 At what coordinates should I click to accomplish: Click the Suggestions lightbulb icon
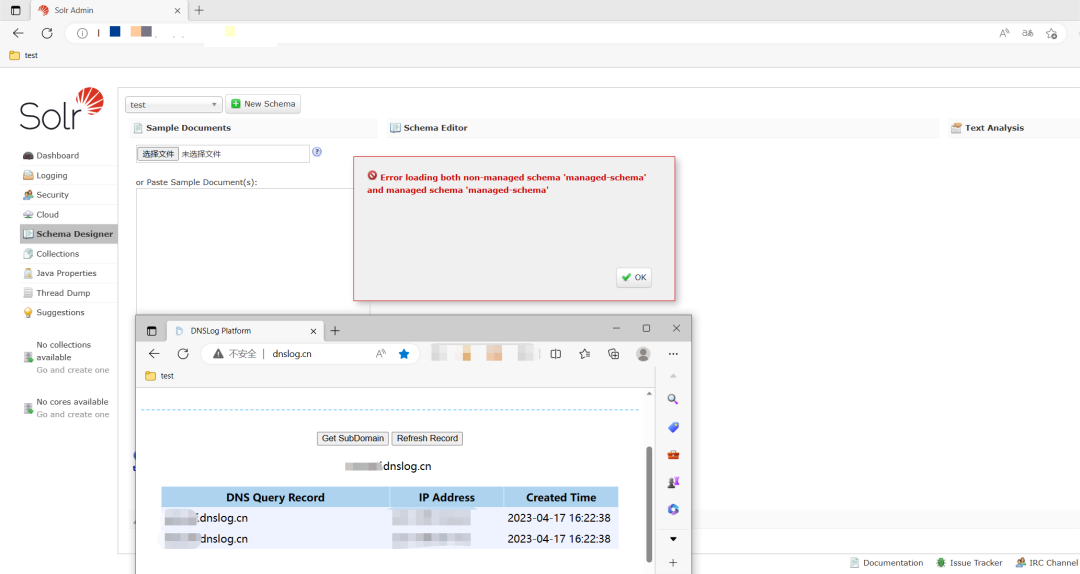[28, 313]
